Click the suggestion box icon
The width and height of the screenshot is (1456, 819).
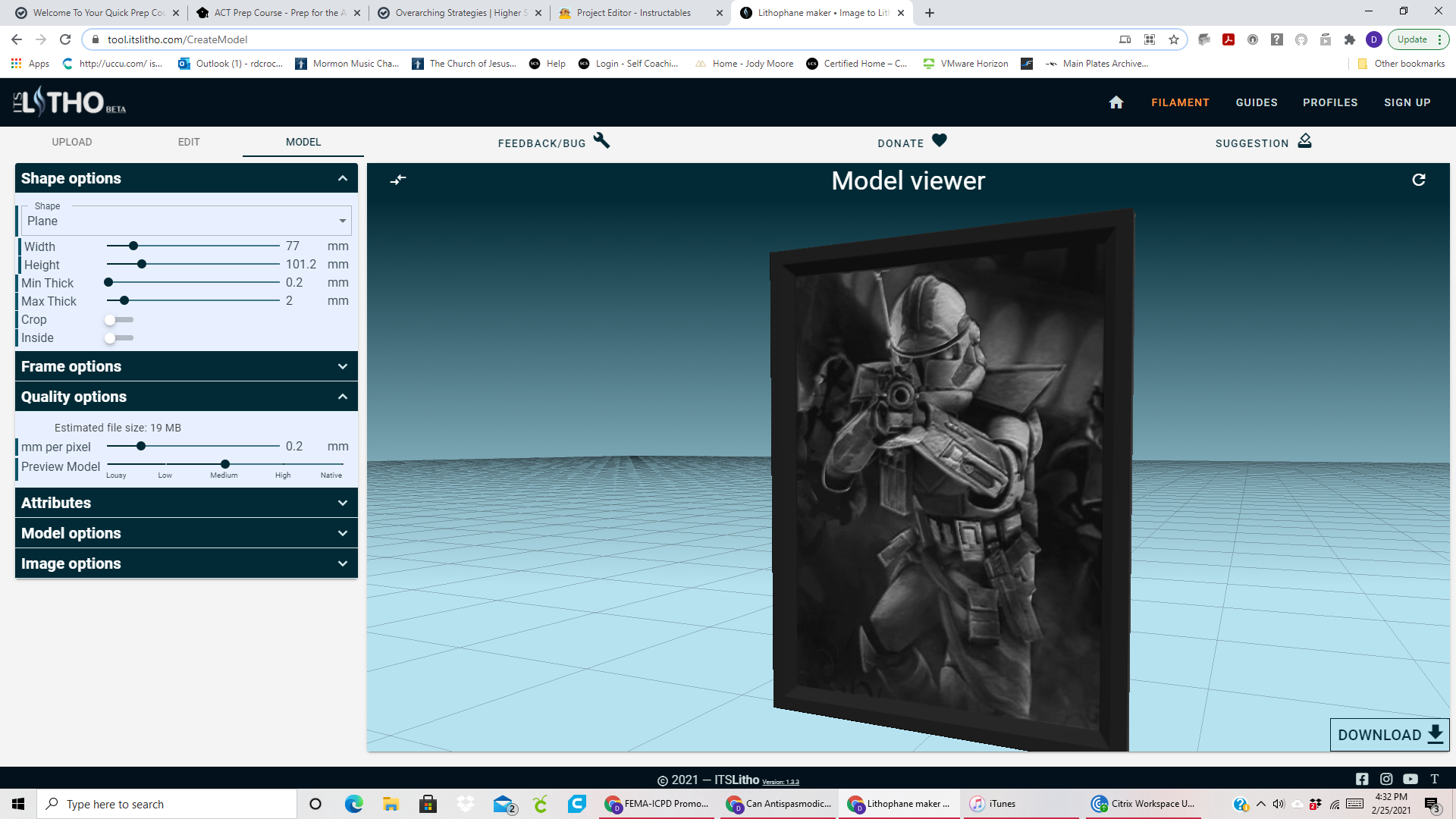1305,141
